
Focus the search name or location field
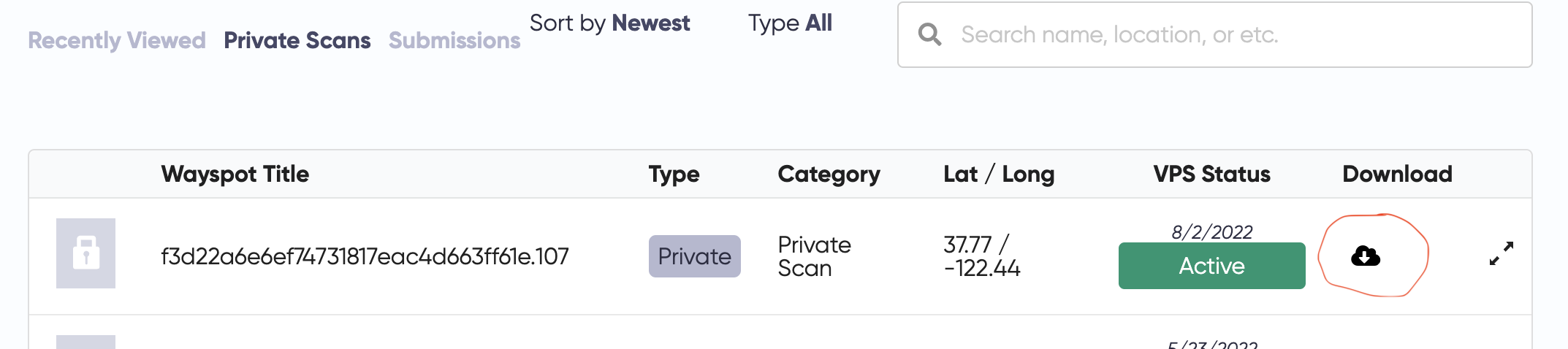coord(1214,35)
